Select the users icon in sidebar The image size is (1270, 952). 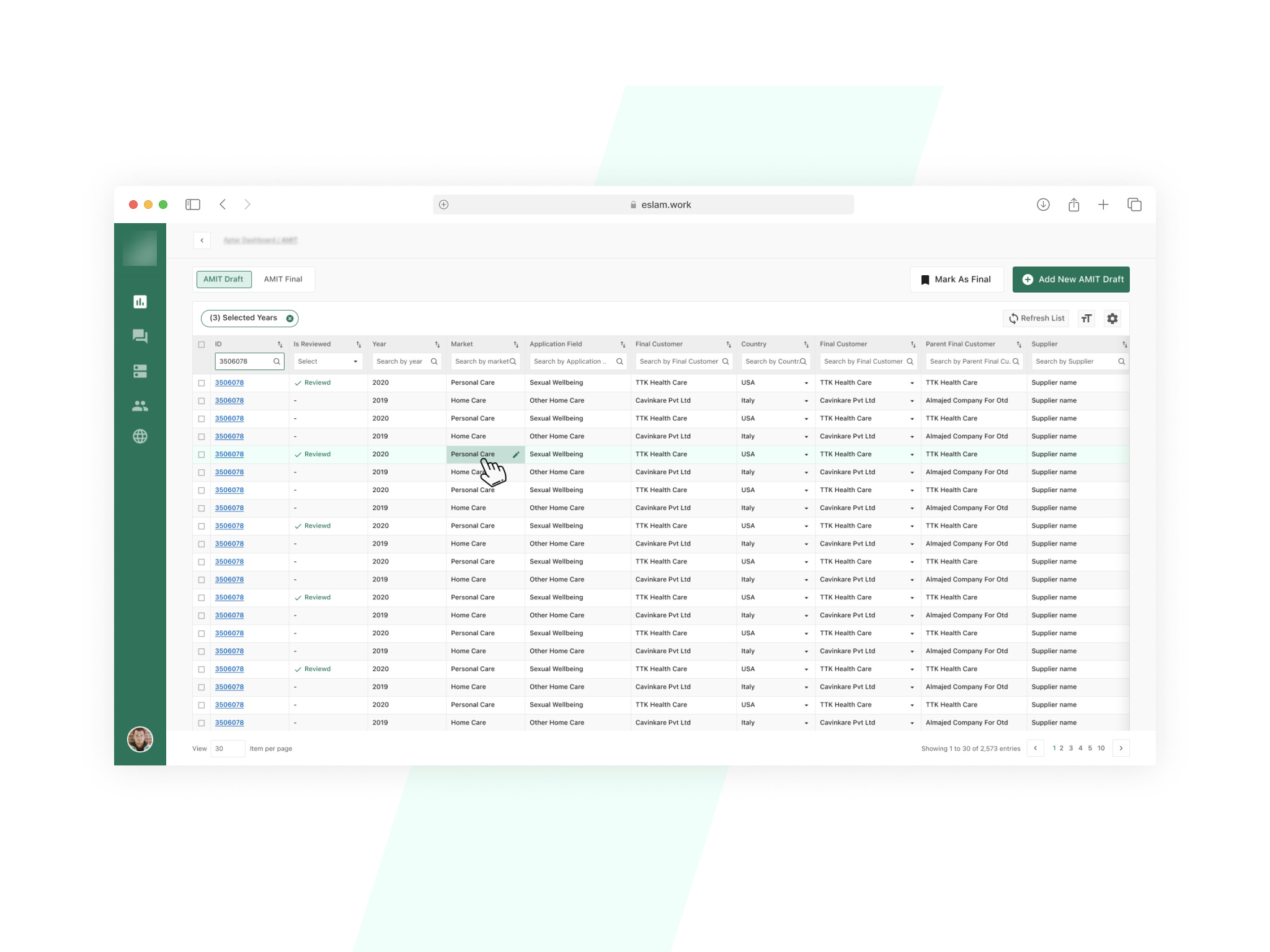[x=140, y=406]
